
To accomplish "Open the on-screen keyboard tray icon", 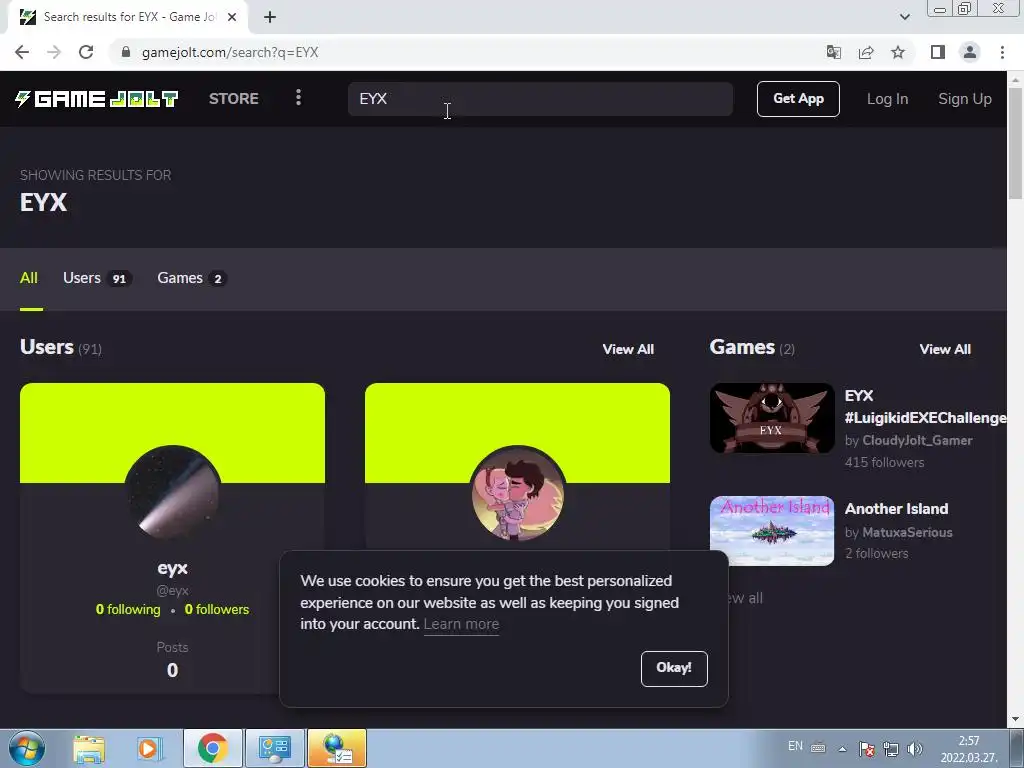I will click(818, 748).
